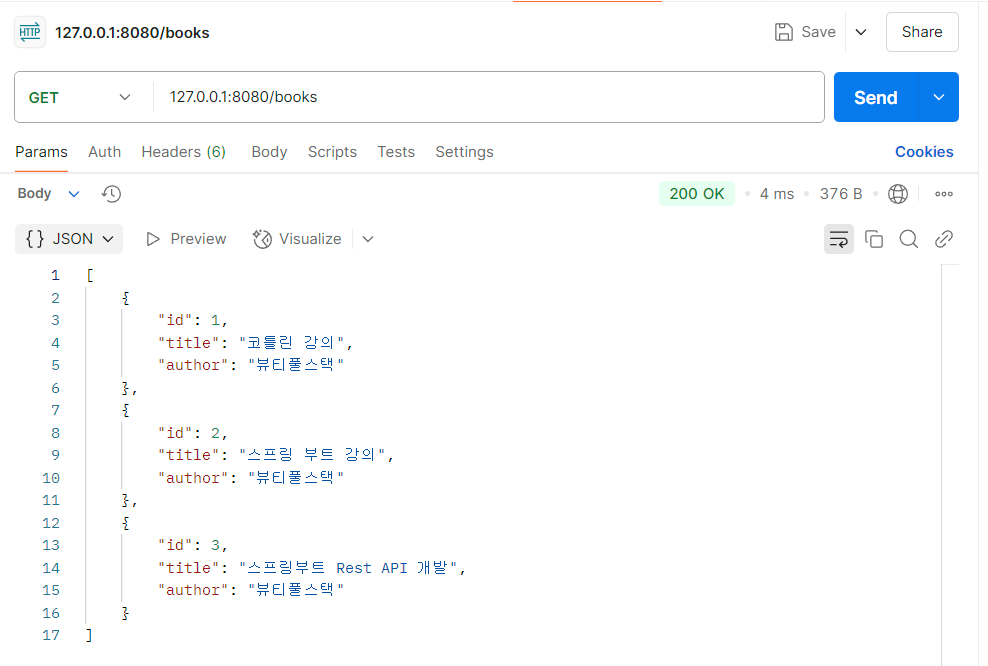This screenshot has height=666, width=988.
Task: Open network information via the globe icon
Action: pyautogui.click(x=897, y=193)
